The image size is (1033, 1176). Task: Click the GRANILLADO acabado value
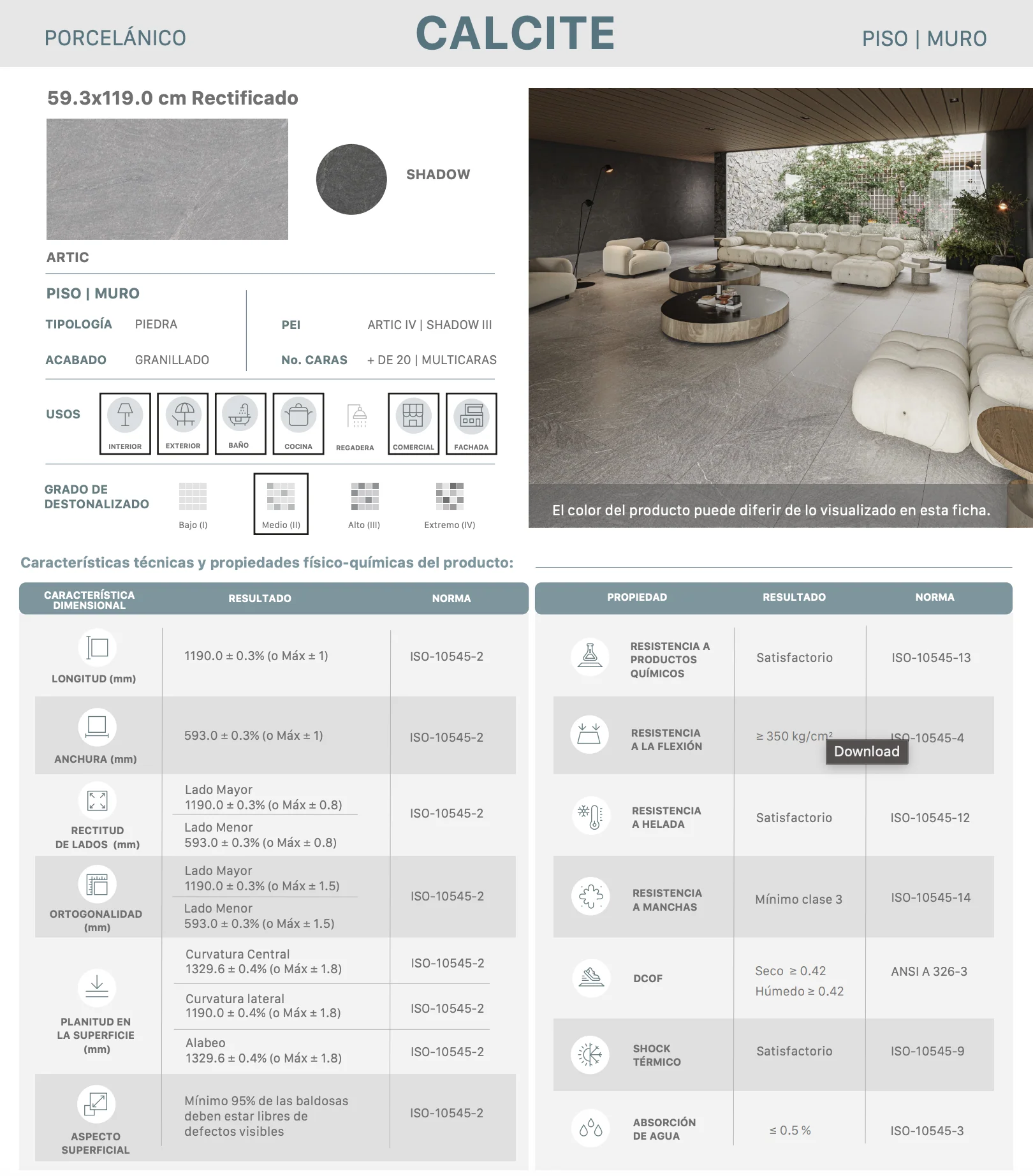[172, 360]
